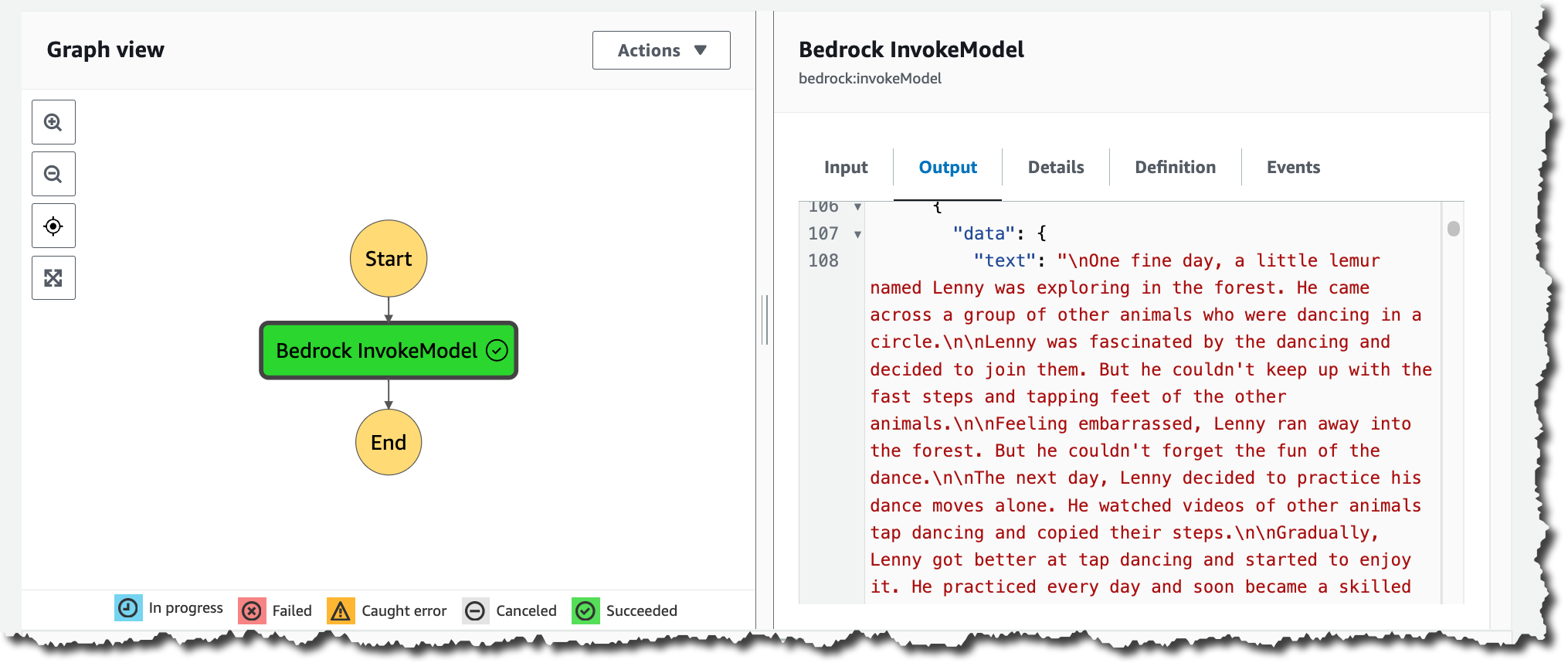Select the End node in the graph
This screenshot has height=663, width=1568.
[389, 442]
